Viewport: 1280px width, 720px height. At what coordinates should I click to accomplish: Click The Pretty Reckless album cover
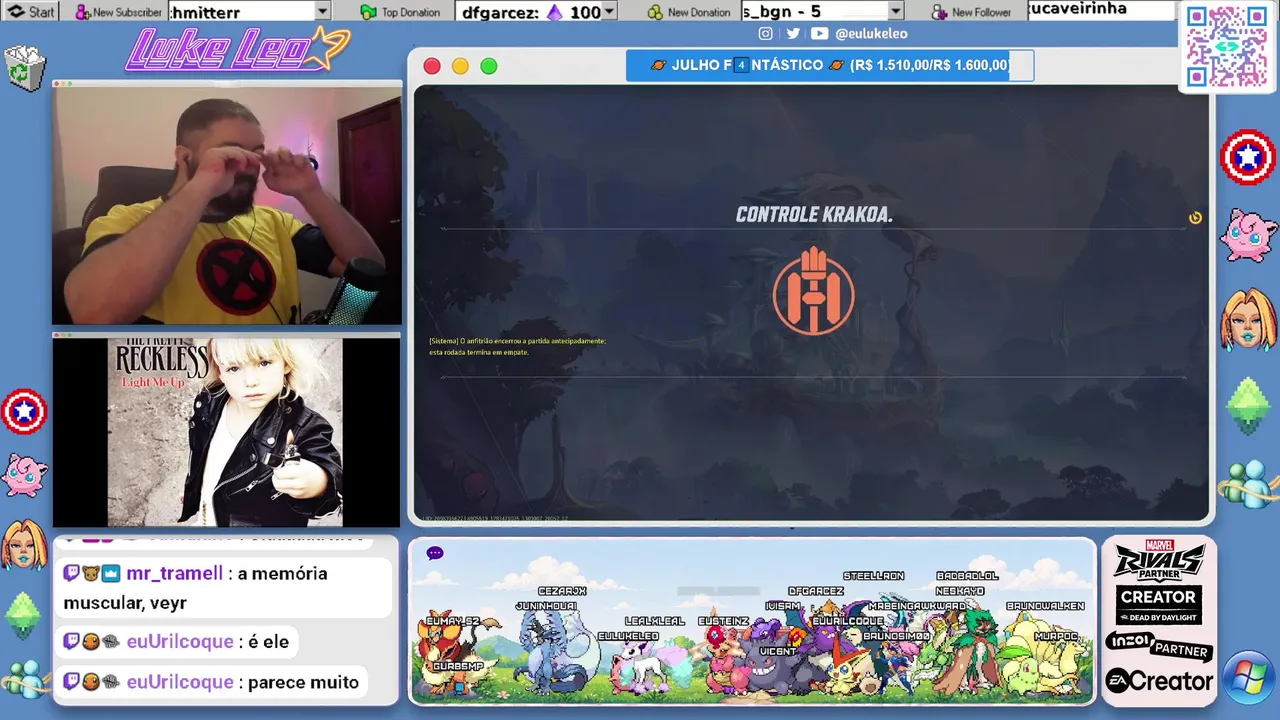pos(225,432)
